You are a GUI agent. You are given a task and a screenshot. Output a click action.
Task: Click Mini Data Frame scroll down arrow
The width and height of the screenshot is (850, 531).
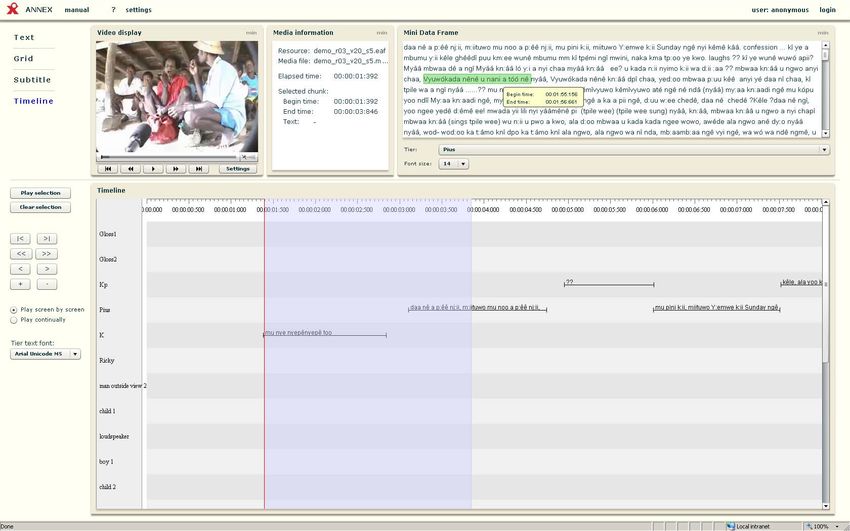(826, 133)
